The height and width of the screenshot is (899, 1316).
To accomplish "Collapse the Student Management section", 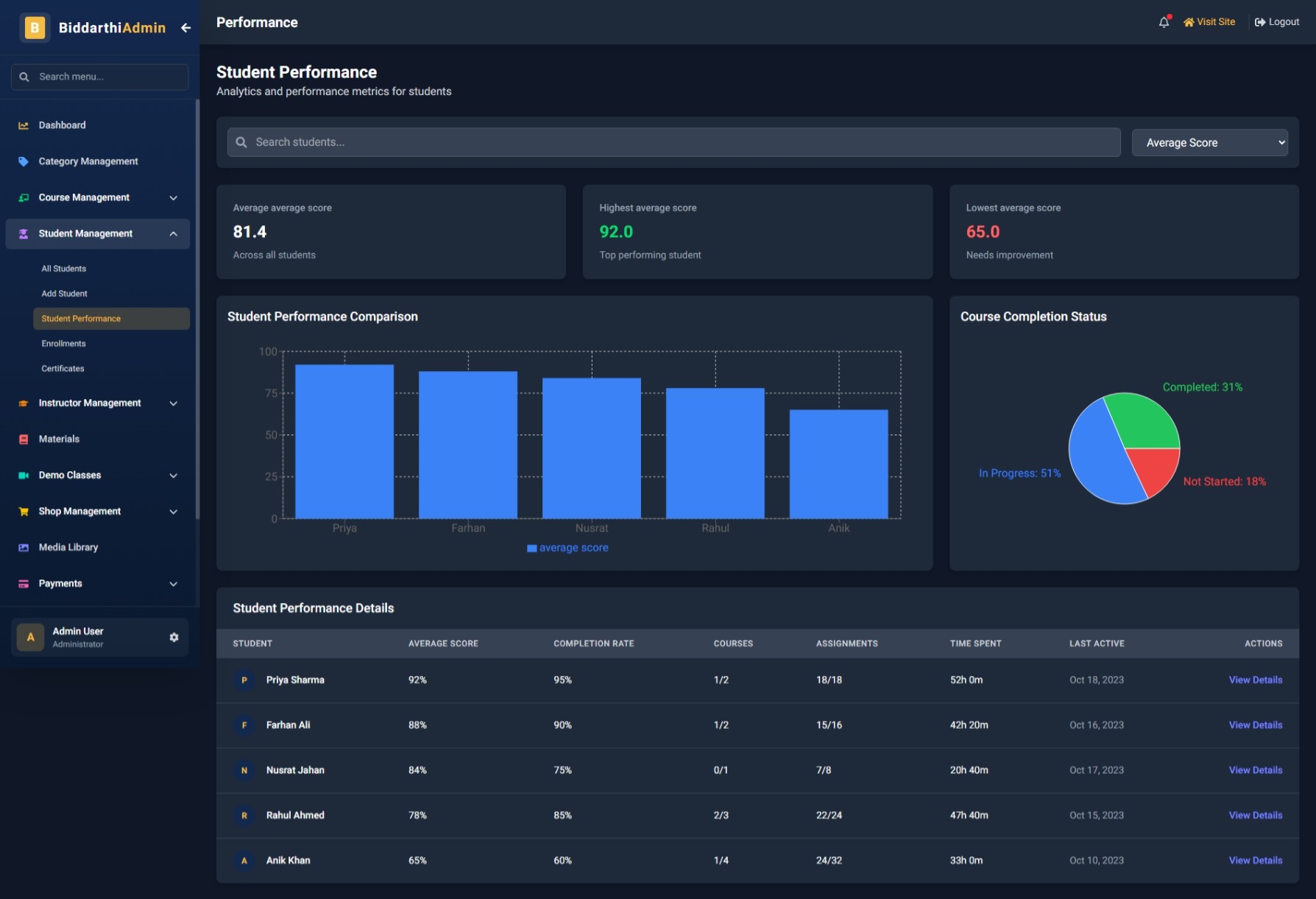I will (174, 233).
